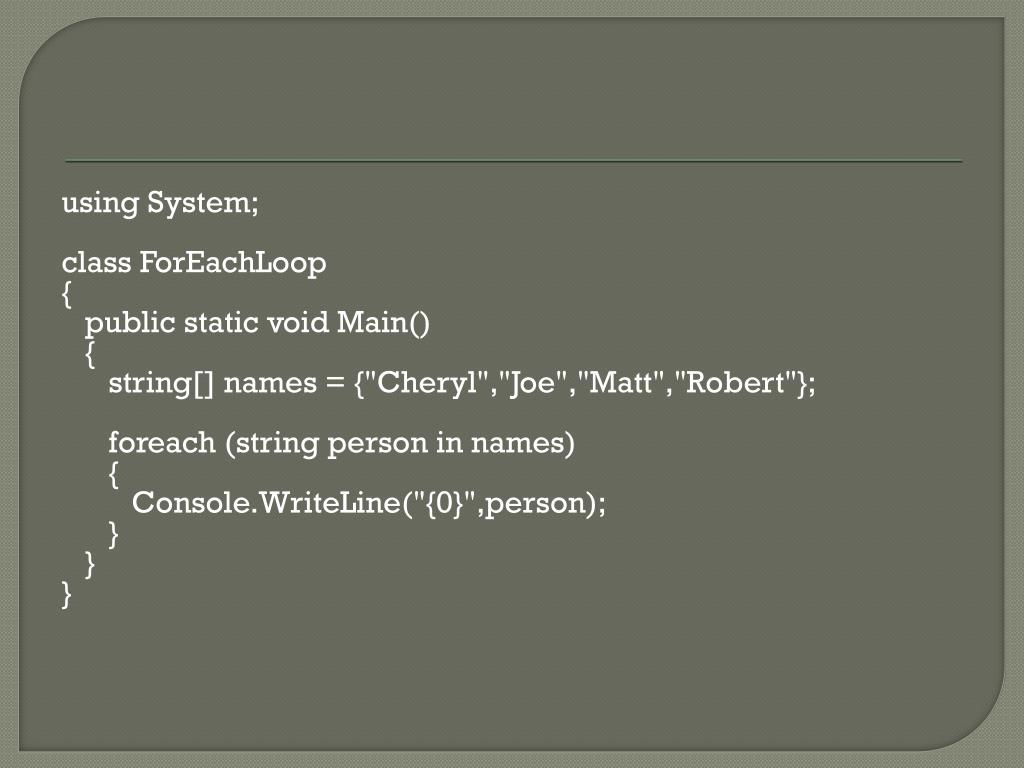Click the "Joe" string literal
The image size is (1024, 768).
533,383
